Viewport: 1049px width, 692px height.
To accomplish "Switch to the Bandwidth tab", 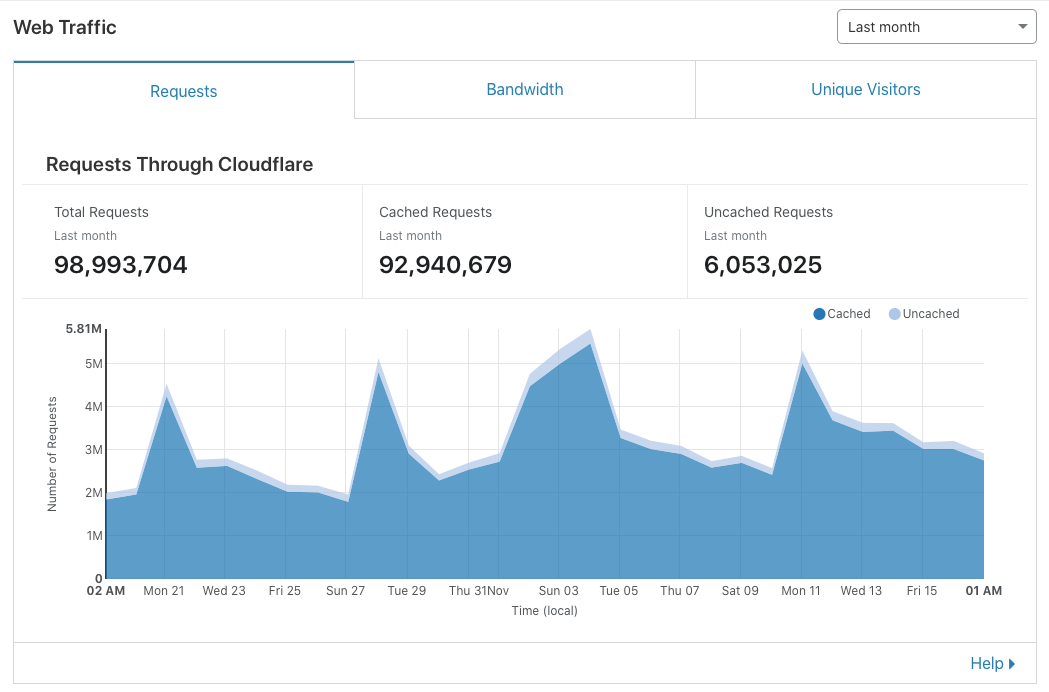I will [524, 89].
